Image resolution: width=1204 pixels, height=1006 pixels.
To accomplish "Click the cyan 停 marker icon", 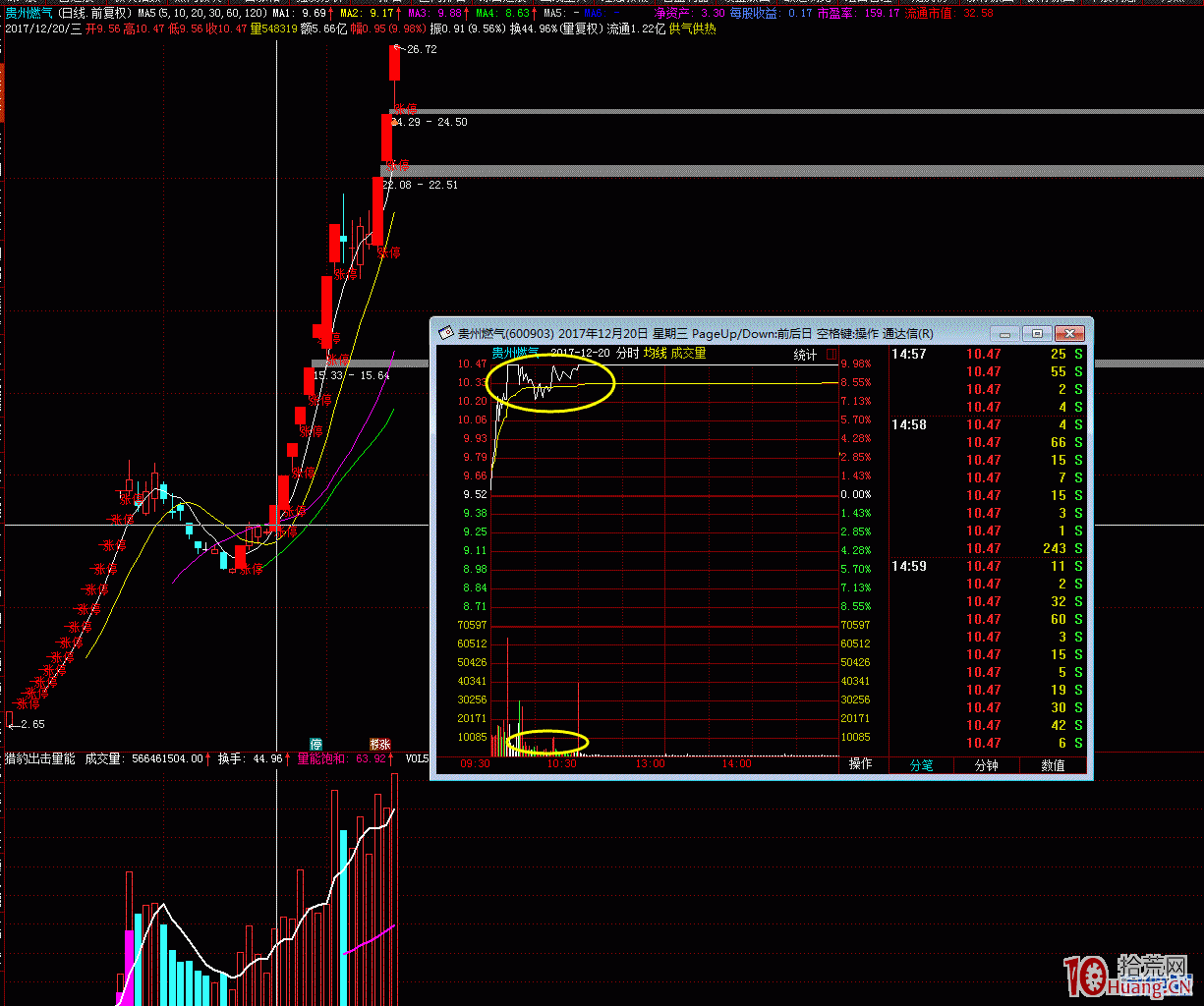I will [316, 744].
